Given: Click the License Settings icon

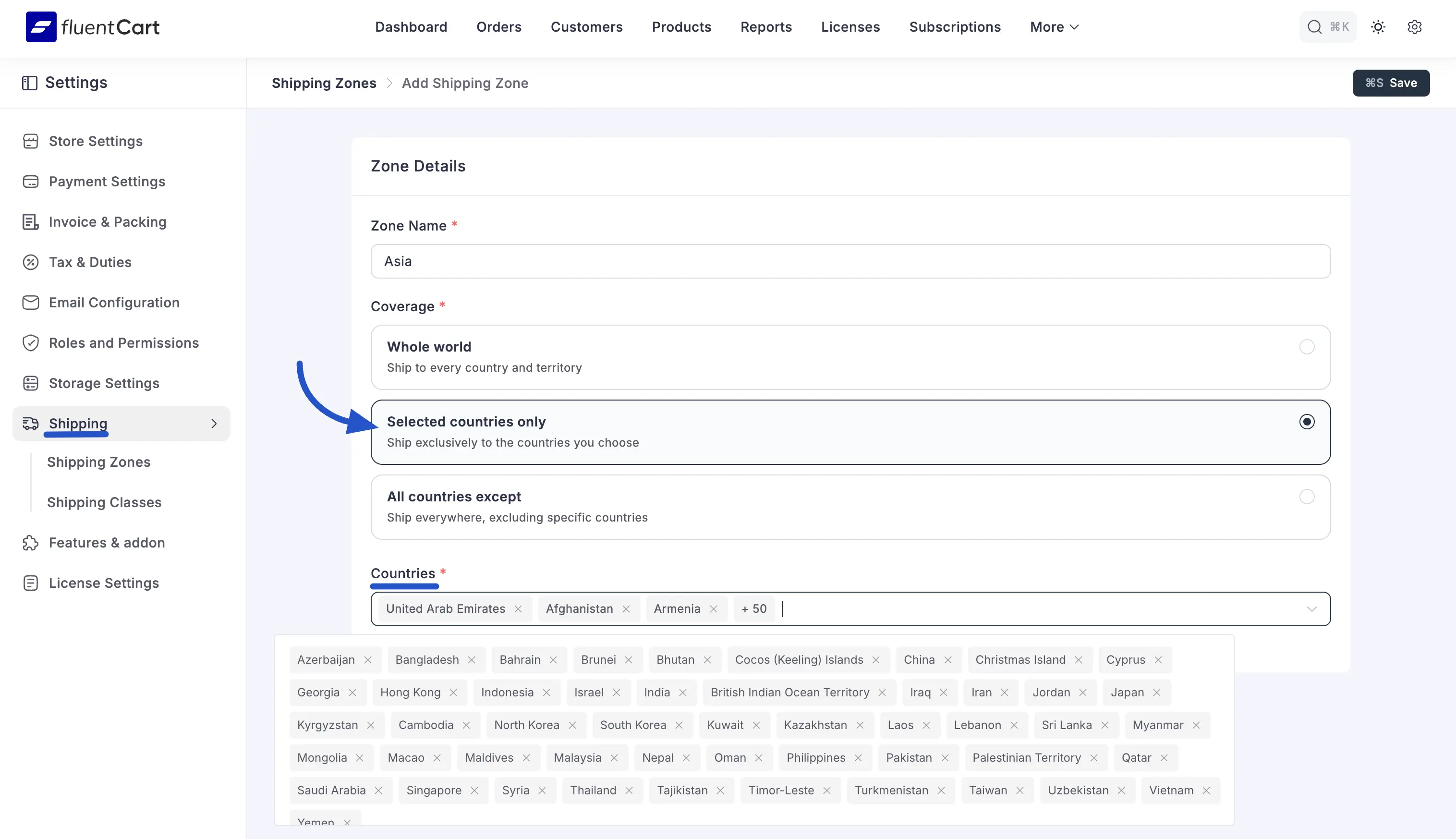Looking at the screenshot, I should pyautogui.click(x=31, y=583).
